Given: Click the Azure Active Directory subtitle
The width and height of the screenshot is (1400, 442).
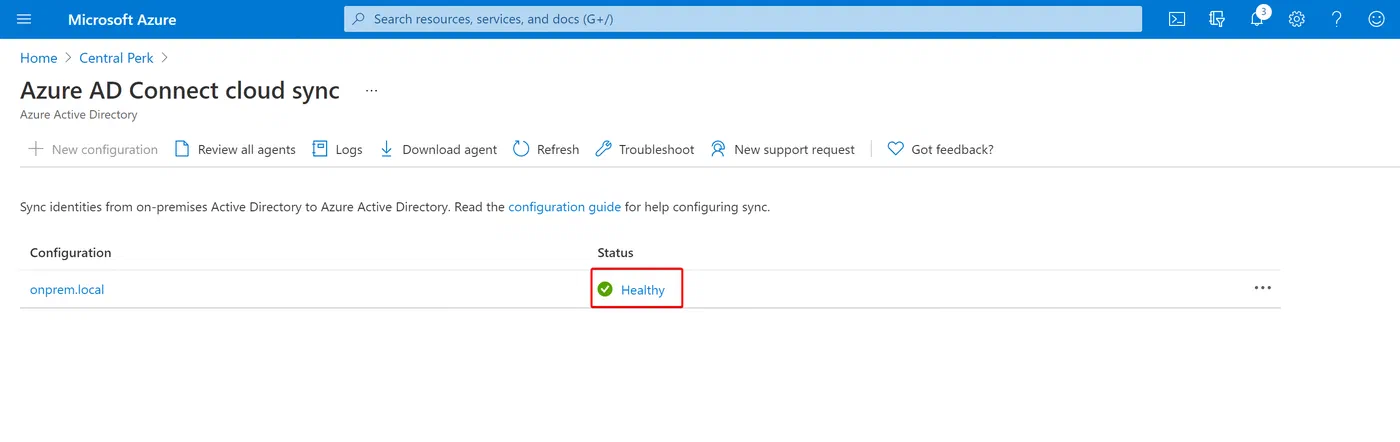Looking at the screenshot, I should [x=78, y=115].
